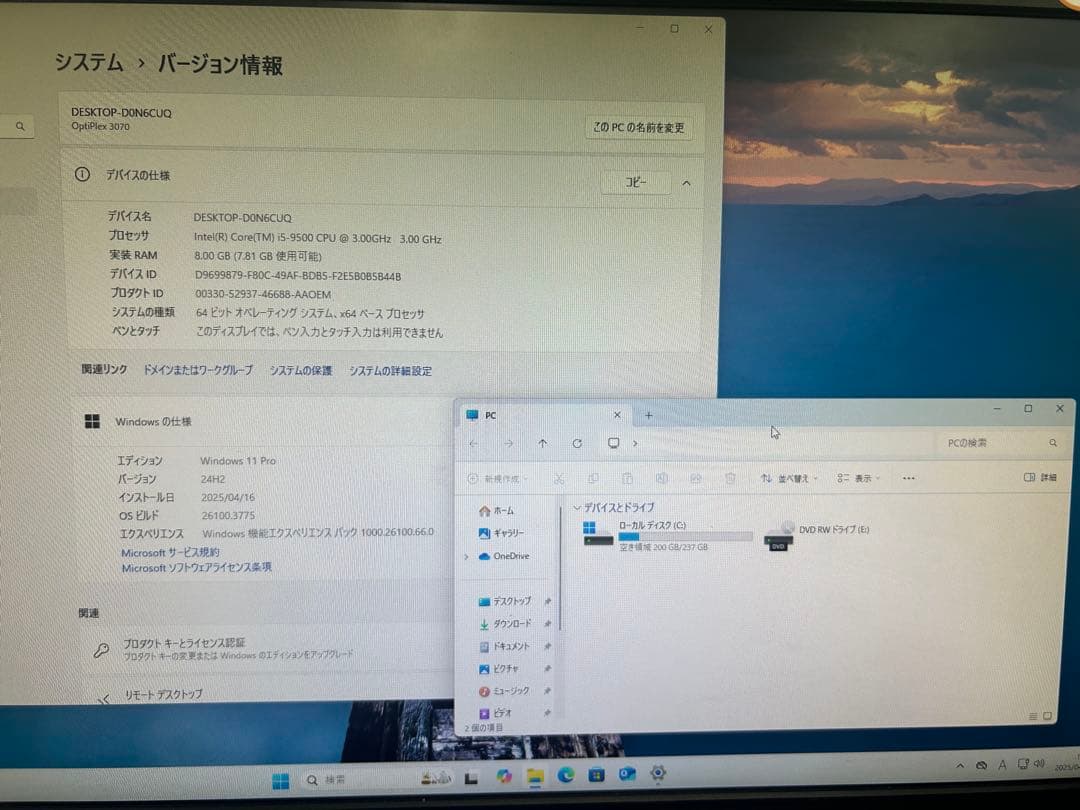Open the 詳細 details pane icon
Viewport: 1080px width, 810px height.
(1040, 478)
